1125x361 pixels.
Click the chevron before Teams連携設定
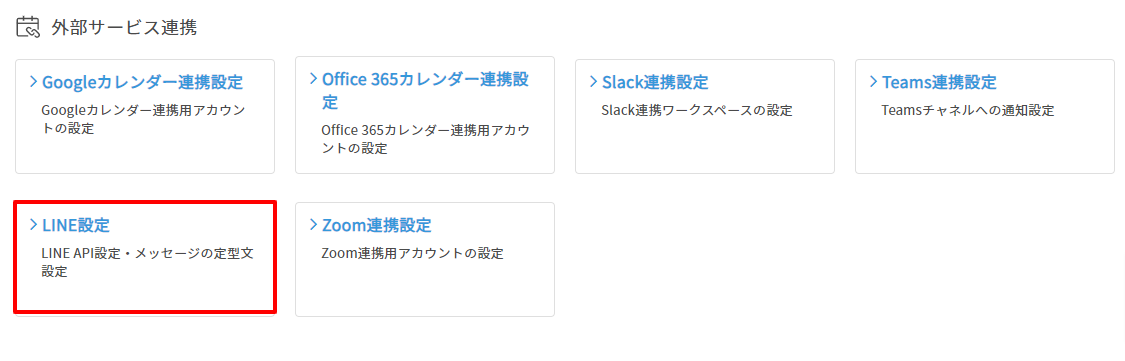click(x=872, y=81)
